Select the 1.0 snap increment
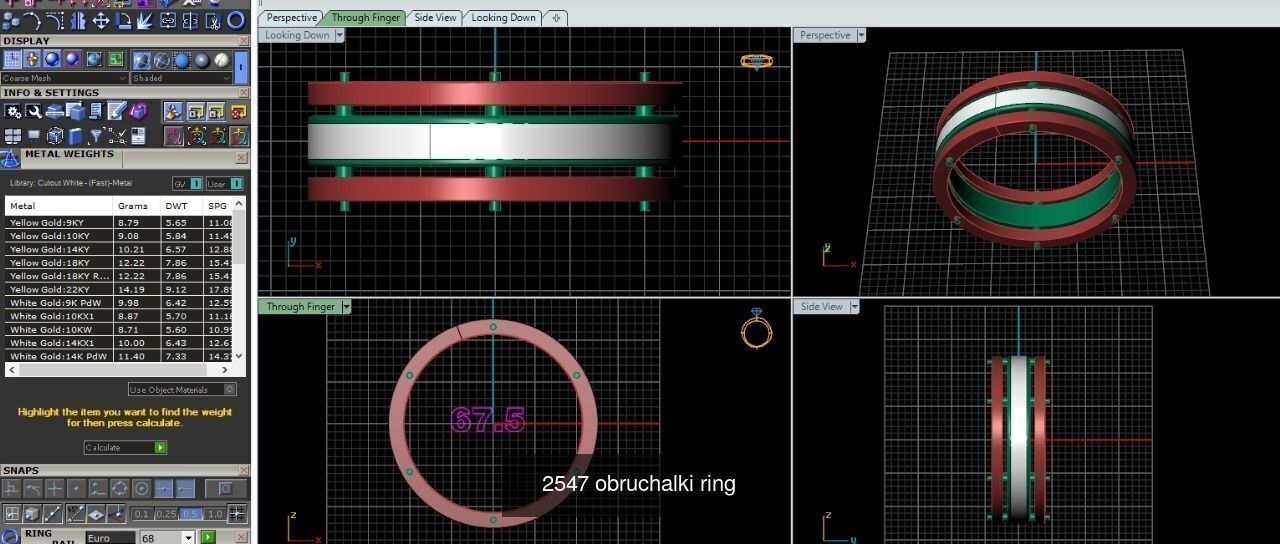The height and width of the screenshot is (544, 1280). pos(214,514)
